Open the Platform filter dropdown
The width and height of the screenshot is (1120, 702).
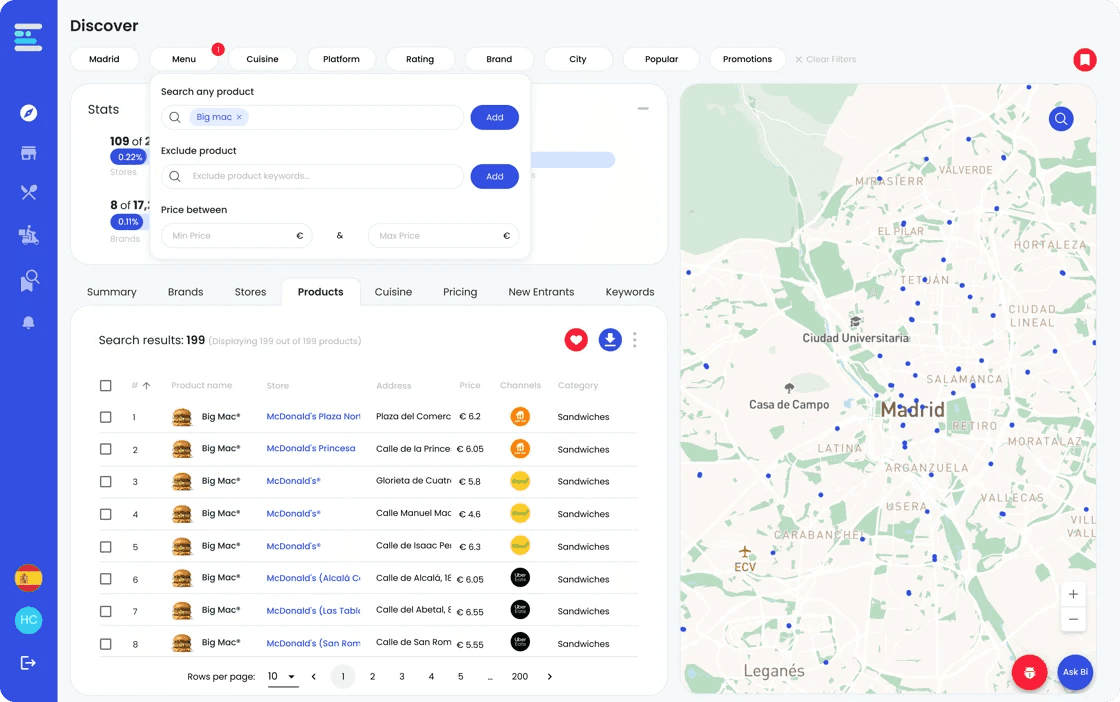tap(341, 59)
